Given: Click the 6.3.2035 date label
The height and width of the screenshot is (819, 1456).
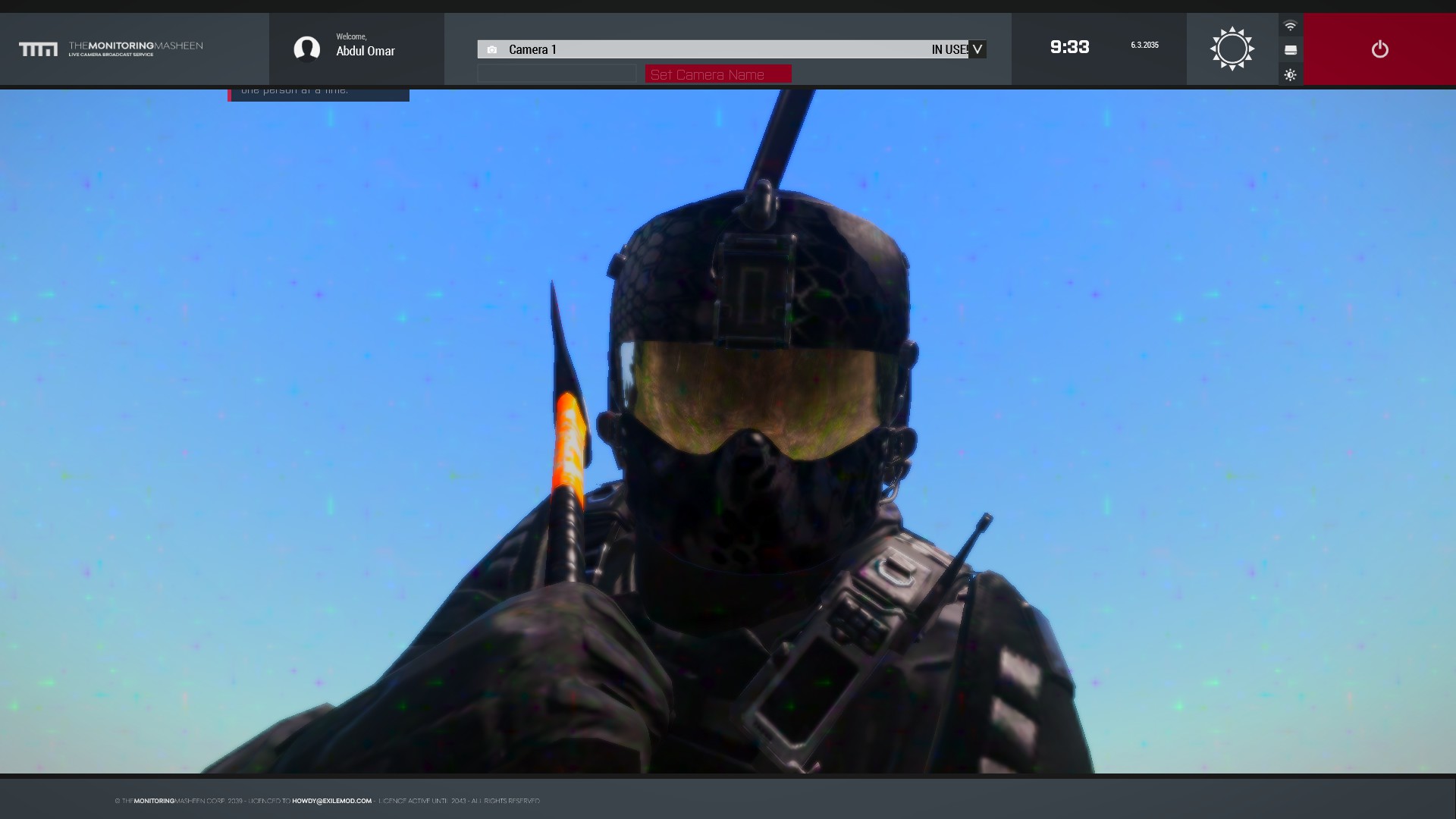Looking at the screenshot, I should pyautogui.click(x=1144, y=45).
